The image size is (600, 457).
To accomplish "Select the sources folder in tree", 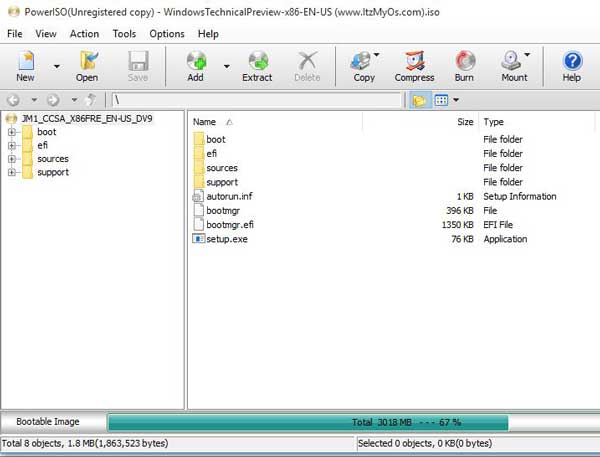I will [53, 159].
